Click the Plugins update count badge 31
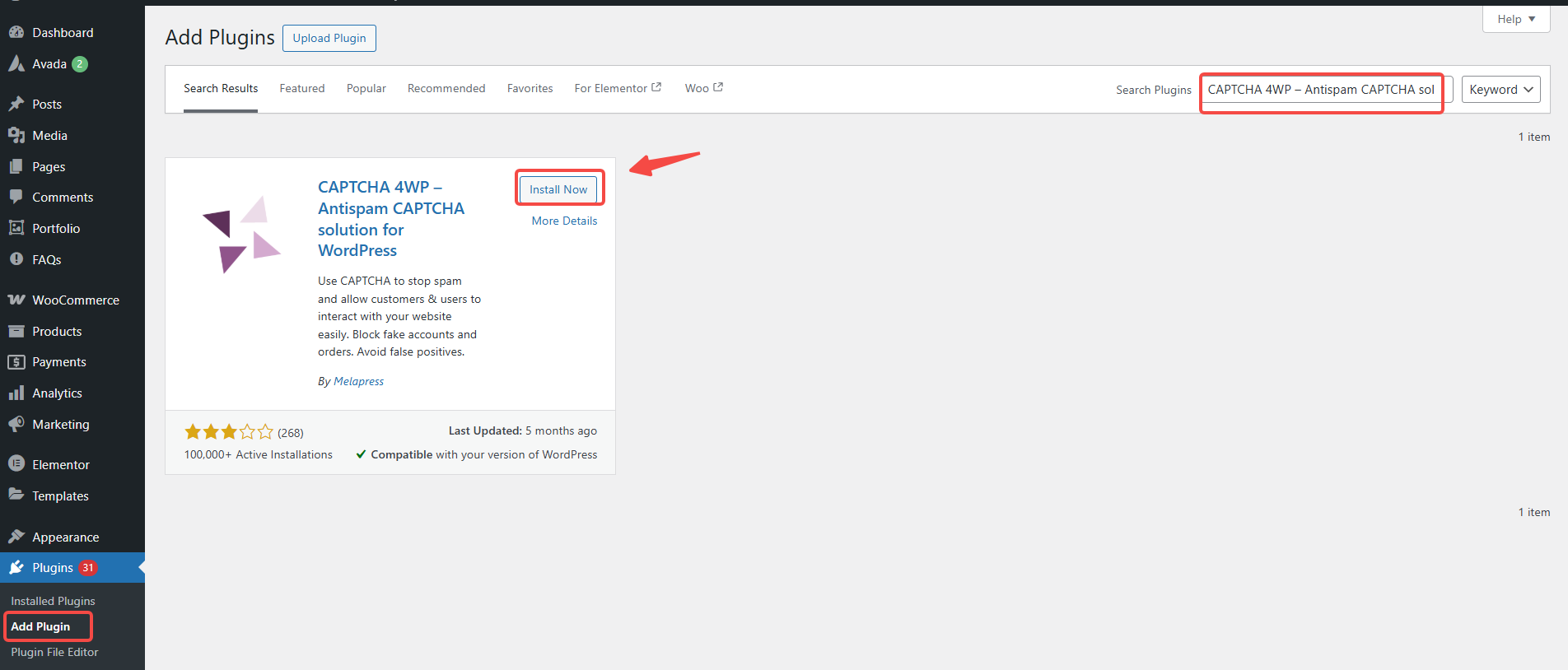Screen dimensions: 1568x670 point(88,567)
